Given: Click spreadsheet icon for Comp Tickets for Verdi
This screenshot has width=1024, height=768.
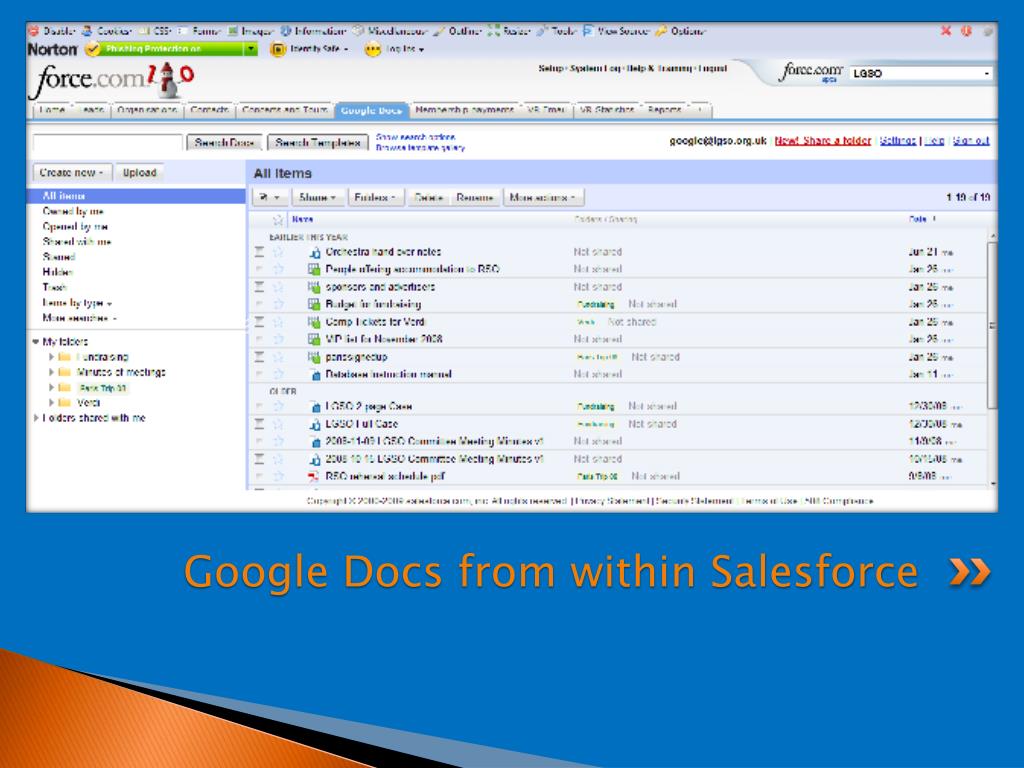Looking at the screenshot, I should (x=314, y=322).
